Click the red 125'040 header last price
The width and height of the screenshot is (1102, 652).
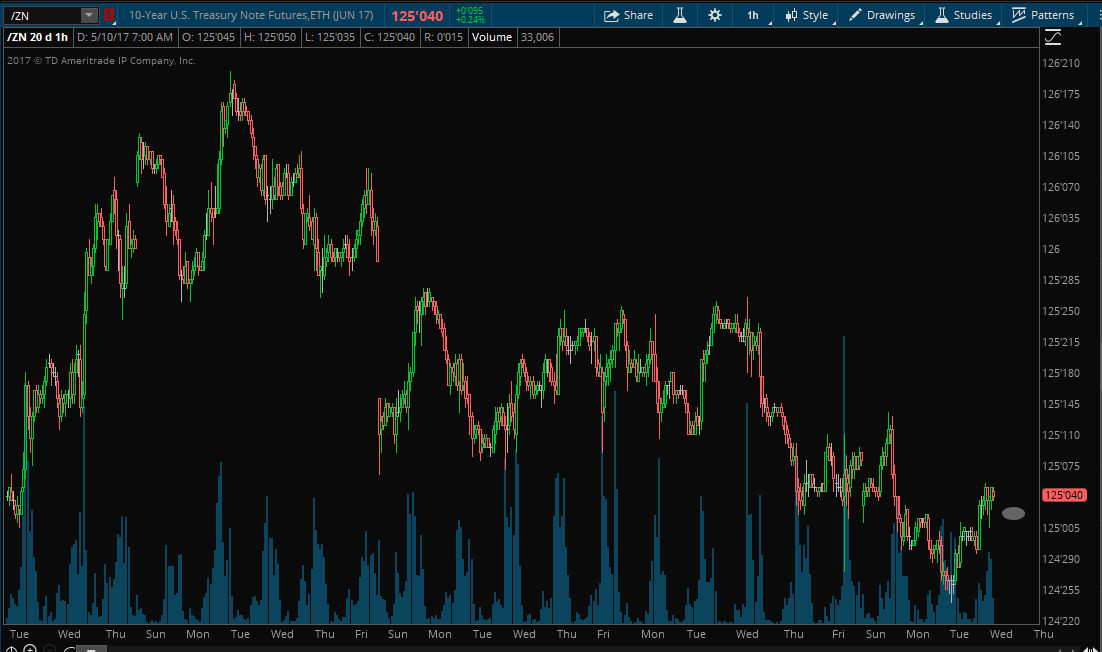coord(417,15)
